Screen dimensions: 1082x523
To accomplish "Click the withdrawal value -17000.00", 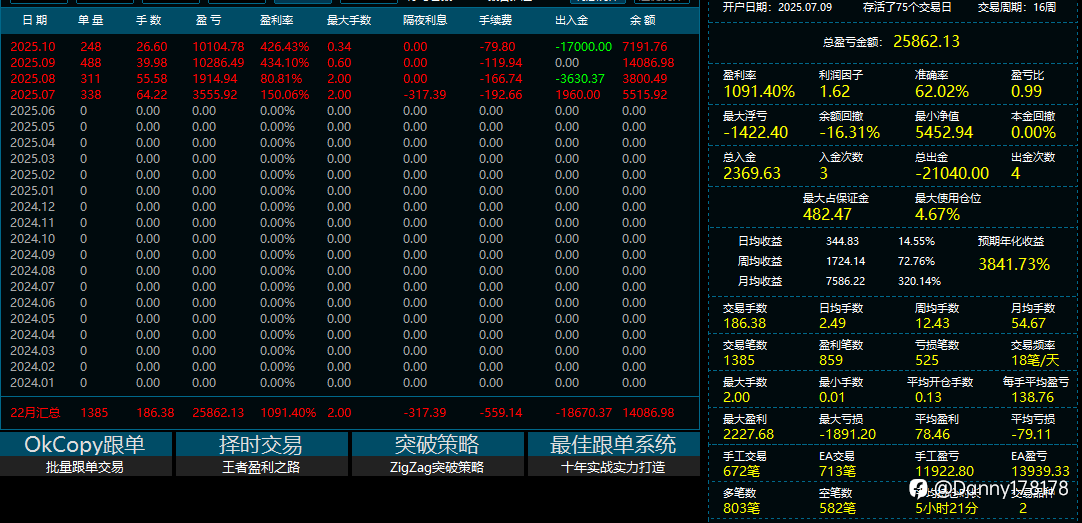I will click(x=583, y=47).
